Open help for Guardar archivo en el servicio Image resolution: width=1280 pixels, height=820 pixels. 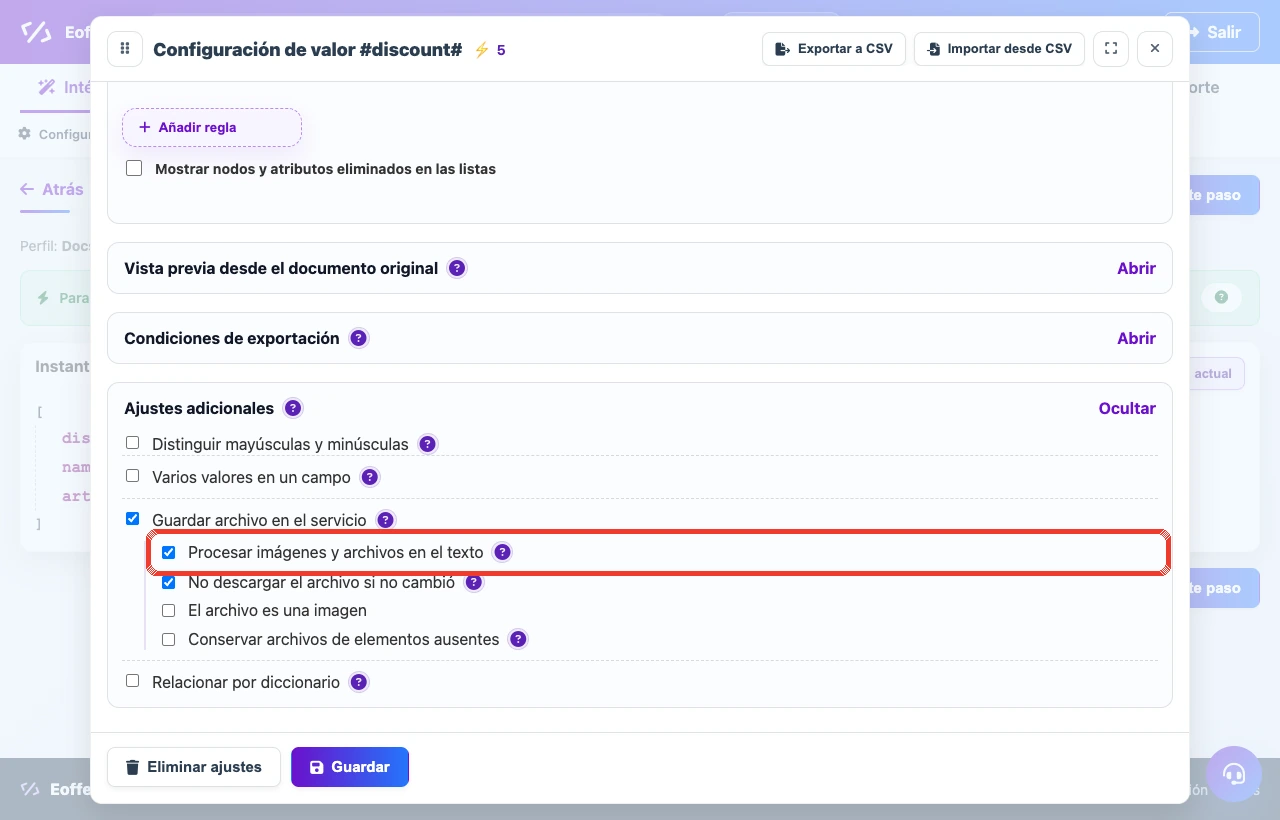pyautogui.click(x=386, y=520)
